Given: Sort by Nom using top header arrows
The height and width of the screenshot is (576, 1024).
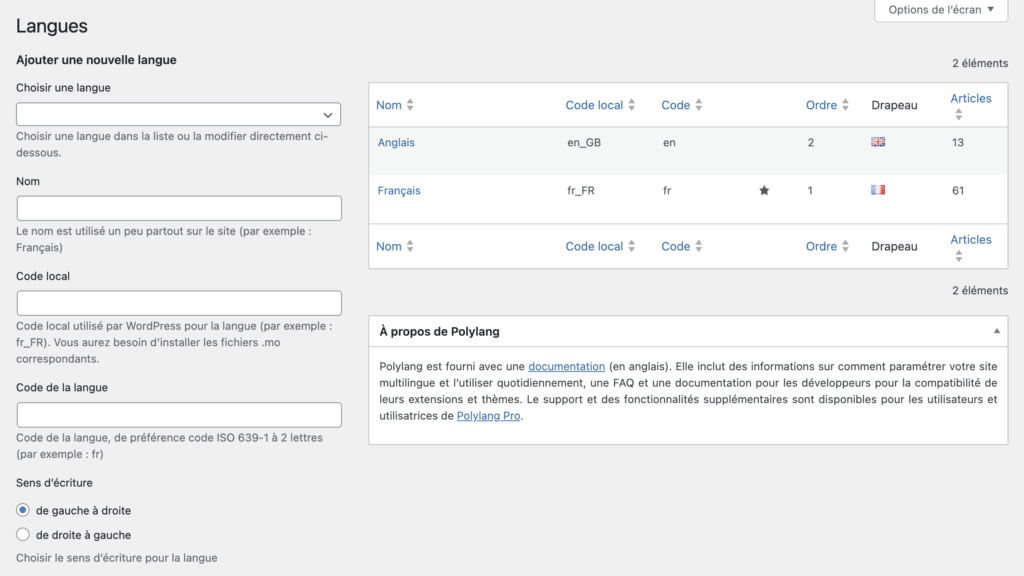Looking at the screenshot, I should pos(395,105).
